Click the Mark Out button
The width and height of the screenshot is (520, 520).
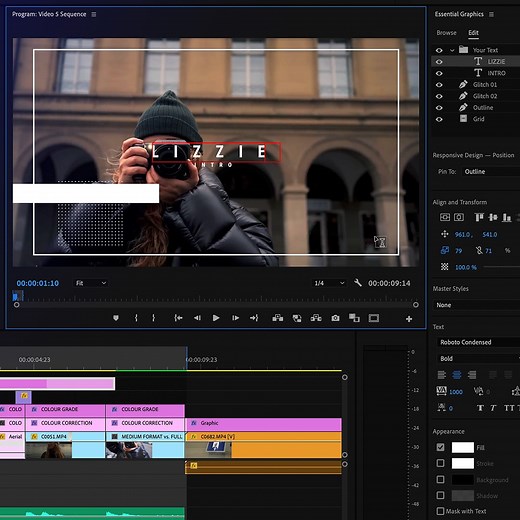pos(153,318)
